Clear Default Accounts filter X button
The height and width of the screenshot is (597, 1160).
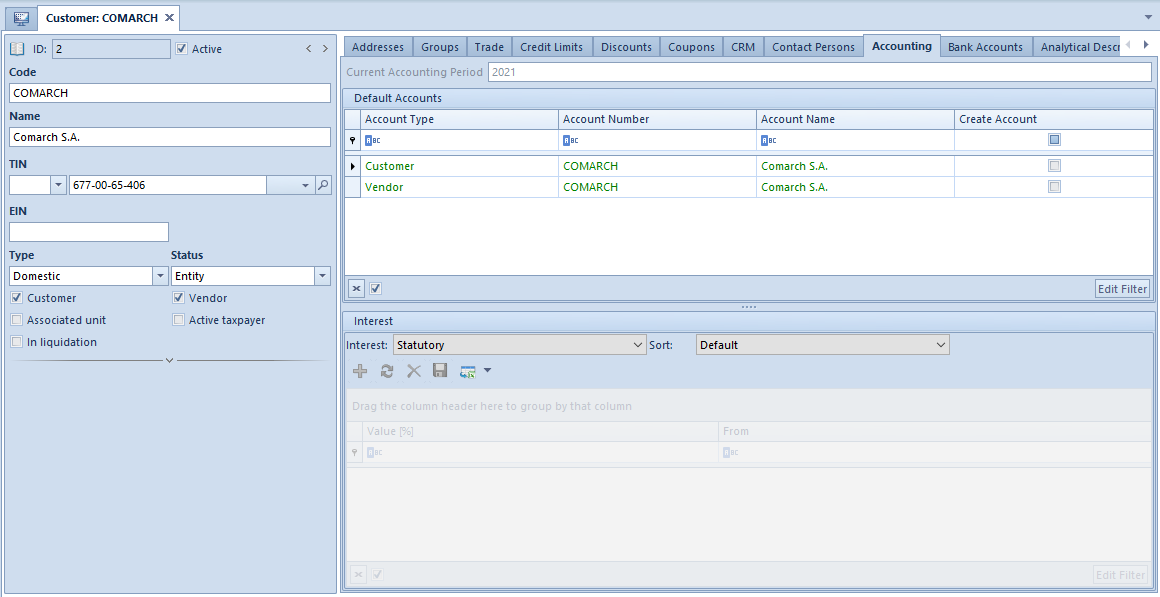point(357,289)
